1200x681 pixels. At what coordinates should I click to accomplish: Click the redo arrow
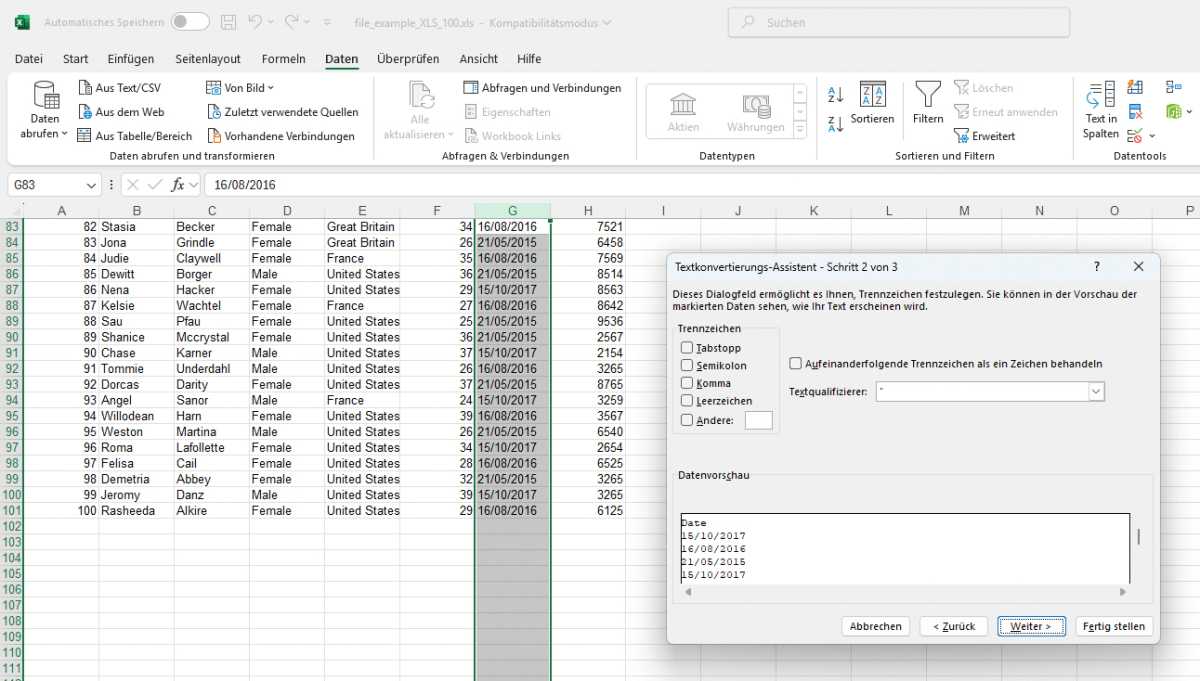tap(292, 22)
